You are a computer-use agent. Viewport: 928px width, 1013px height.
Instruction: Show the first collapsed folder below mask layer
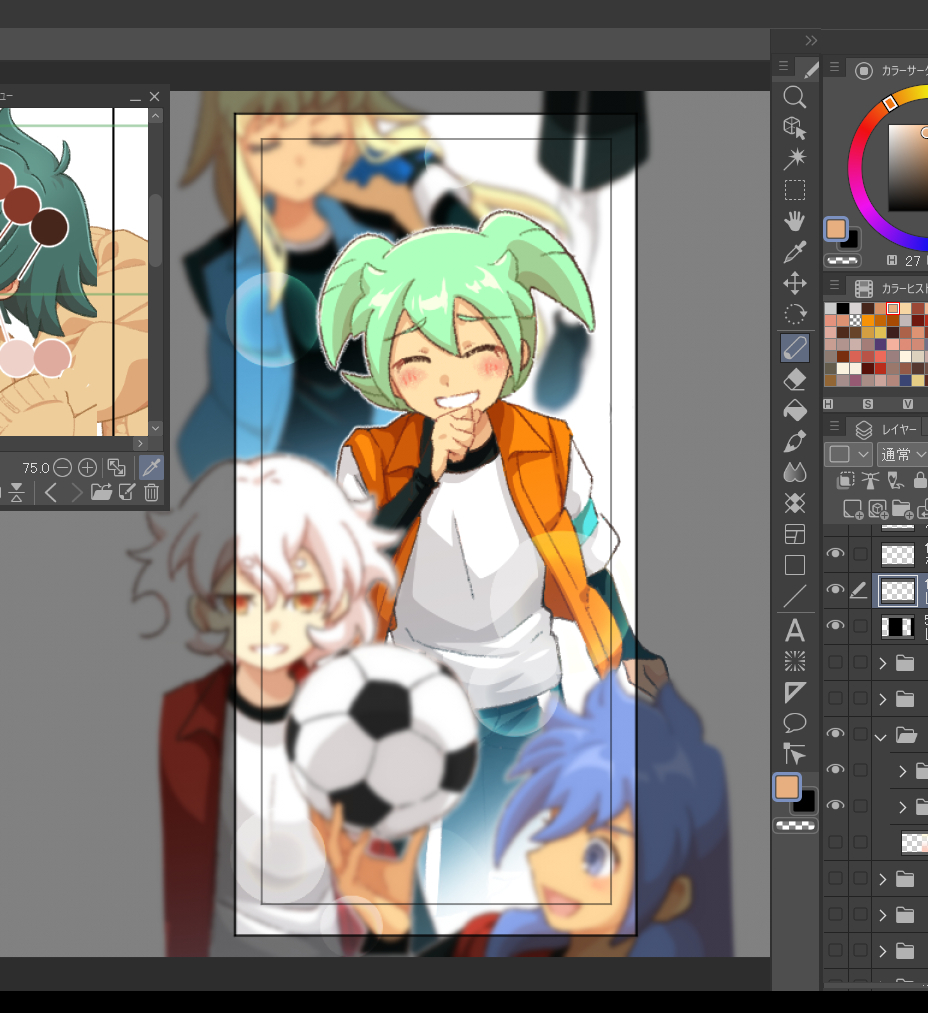coord(835,662)
